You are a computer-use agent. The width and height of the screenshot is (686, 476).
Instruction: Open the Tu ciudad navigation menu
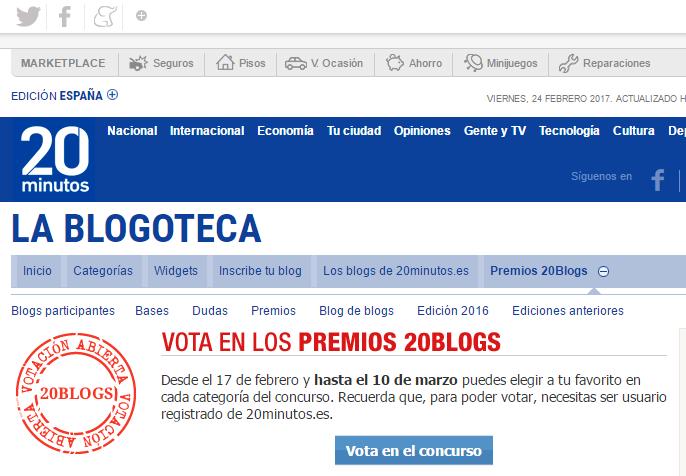point(354,131)
